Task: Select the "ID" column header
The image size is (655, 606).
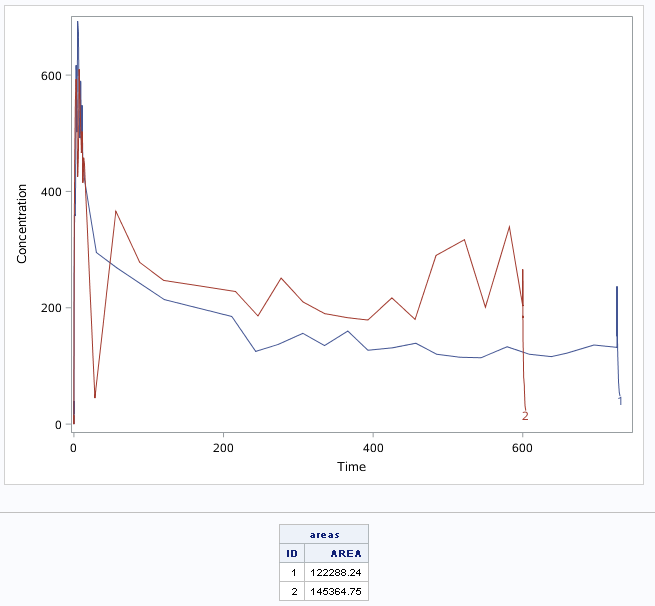Action: pyautogui.click(x=292, y=553)
